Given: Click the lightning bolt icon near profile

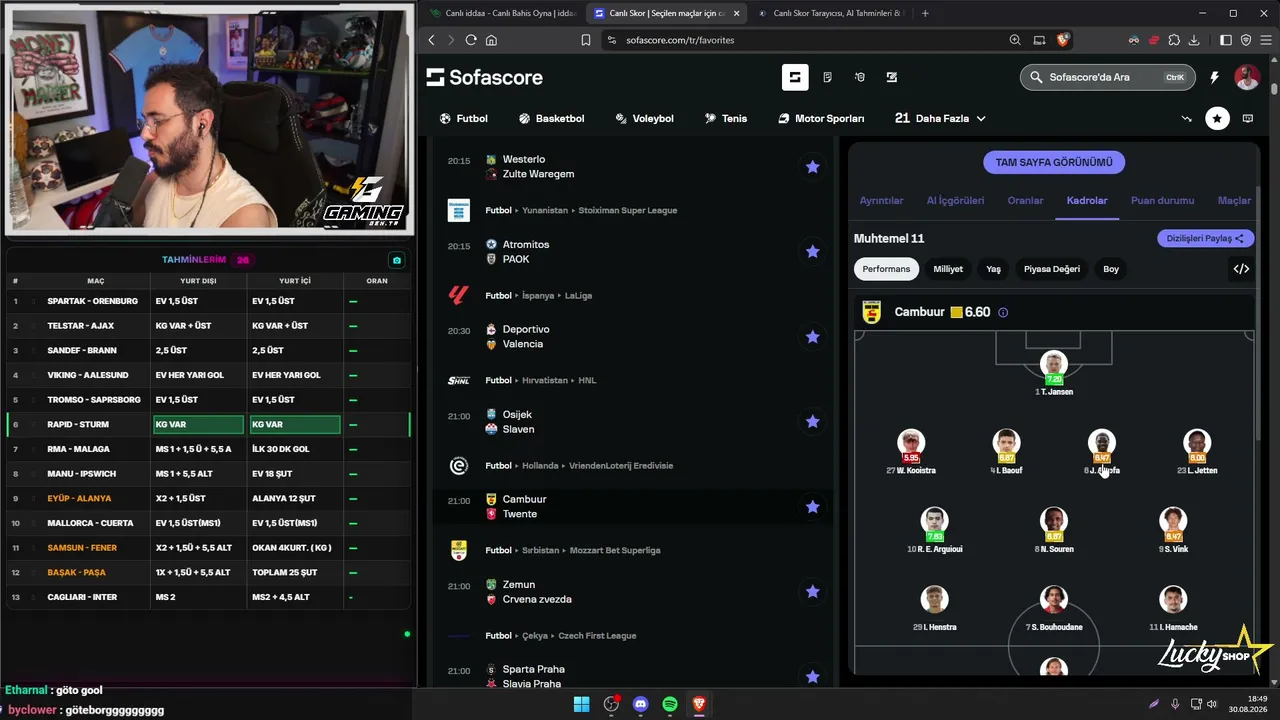Looking at the screenshot, I should tap(1214, 77).
